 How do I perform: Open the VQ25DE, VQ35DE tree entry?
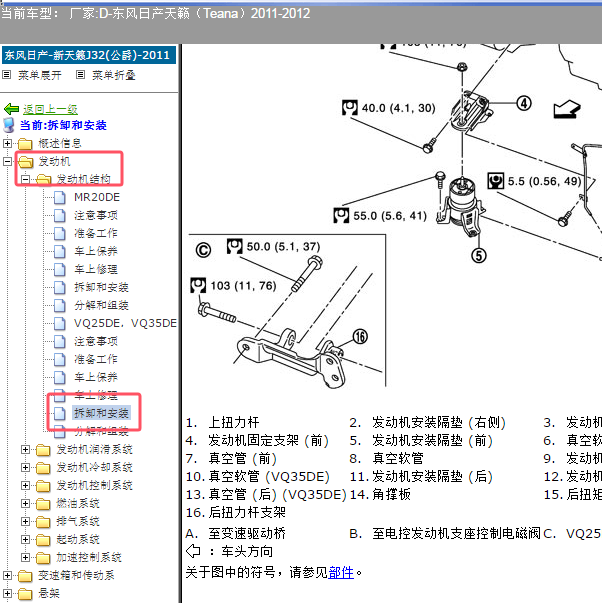point(125,323)
